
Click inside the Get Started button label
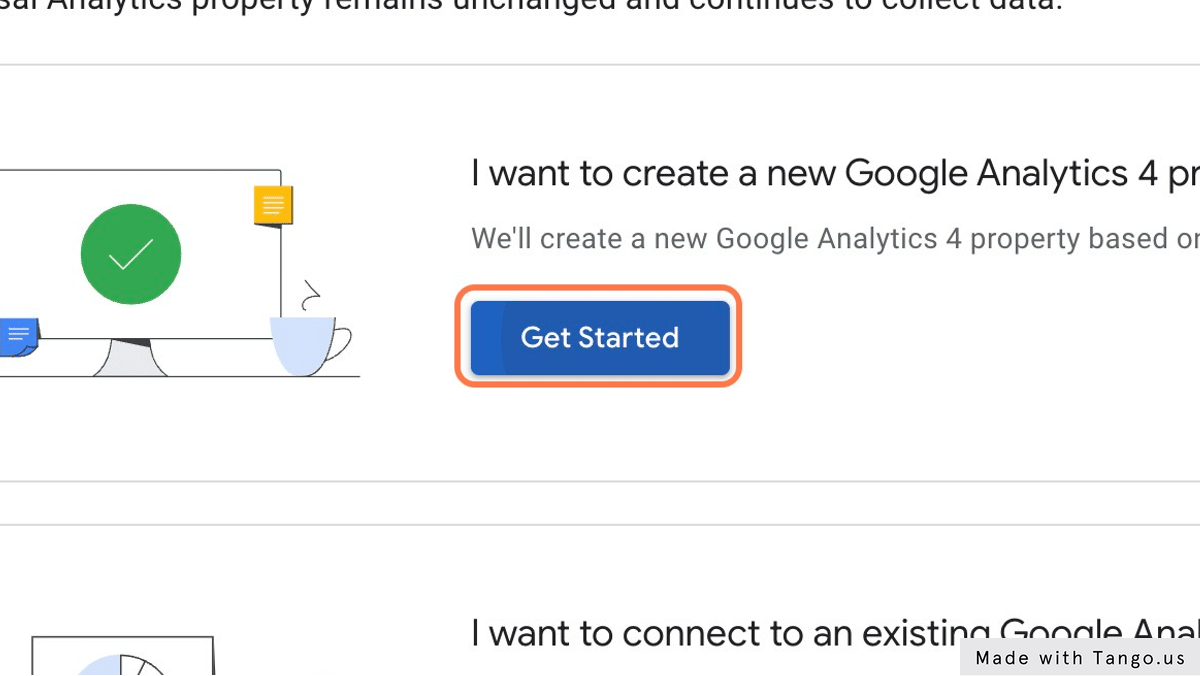(598, 337)
